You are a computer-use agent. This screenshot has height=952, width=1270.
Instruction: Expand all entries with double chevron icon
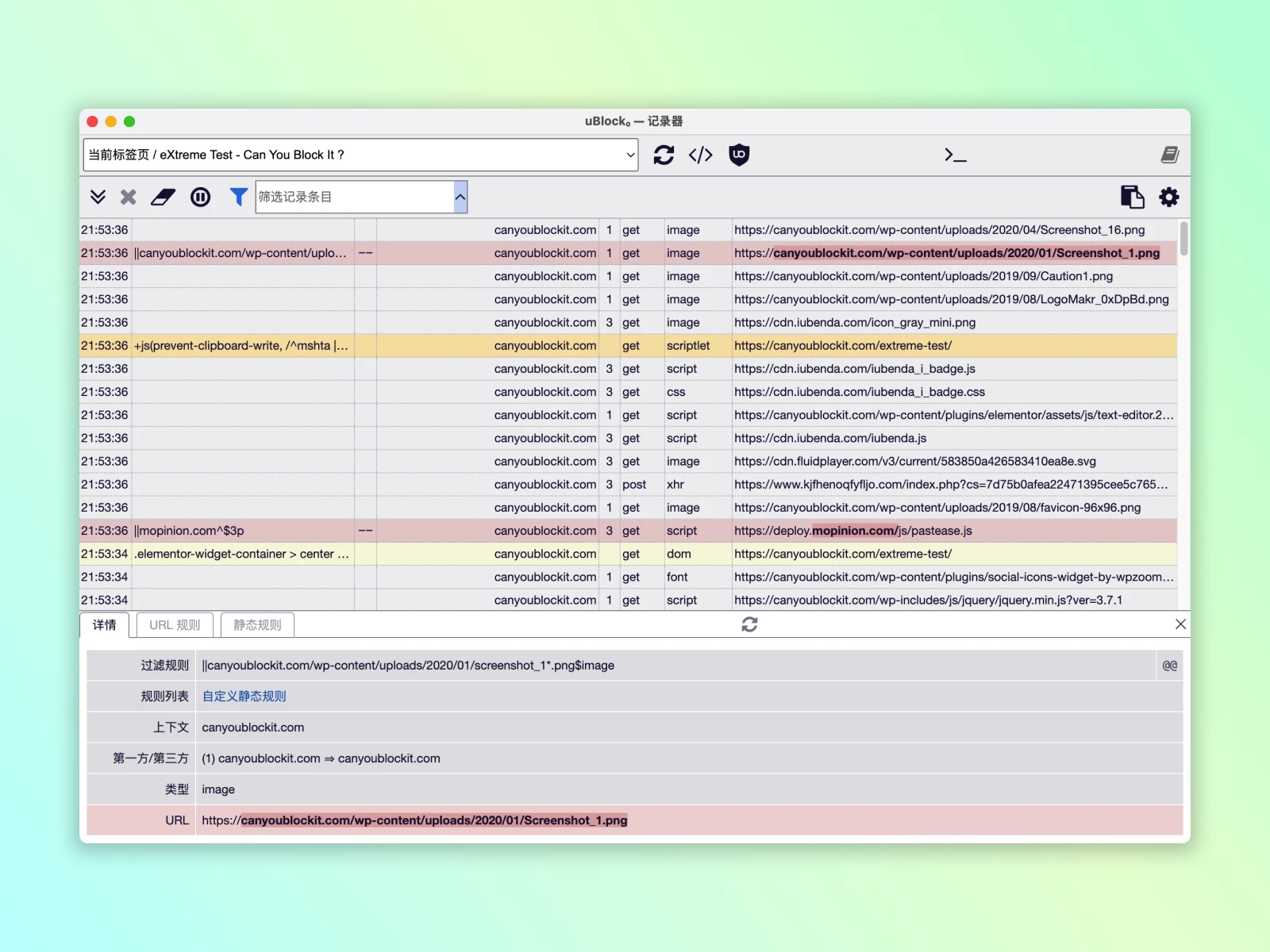click(x=98, y=197)
